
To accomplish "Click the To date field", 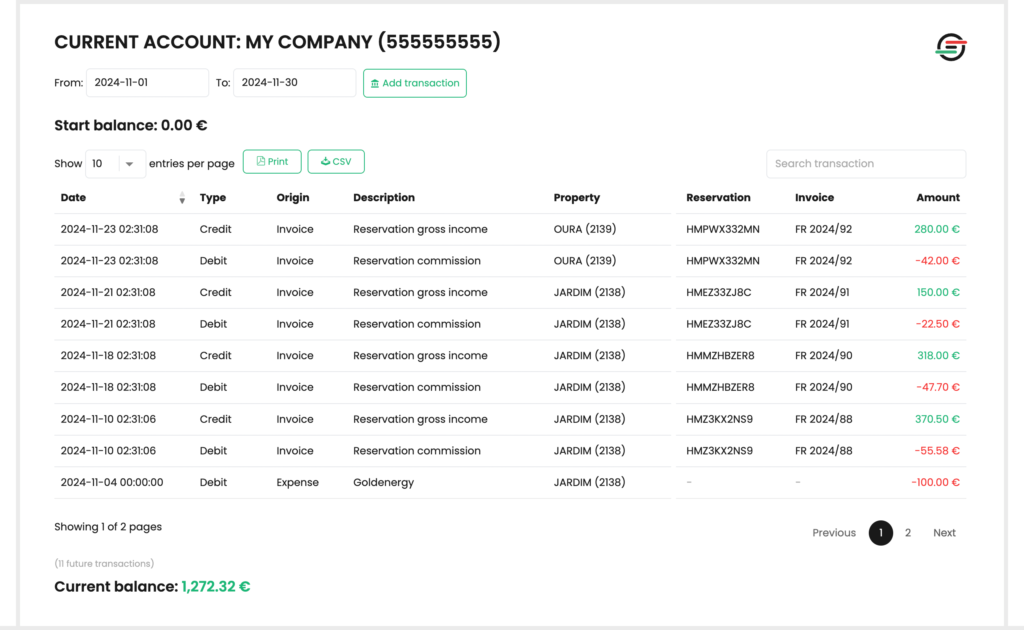I will pyautogui.click(x=295, y=83).
